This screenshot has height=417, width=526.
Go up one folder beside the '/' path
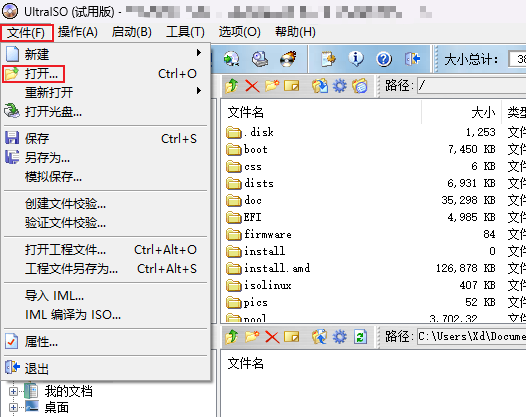232,86
